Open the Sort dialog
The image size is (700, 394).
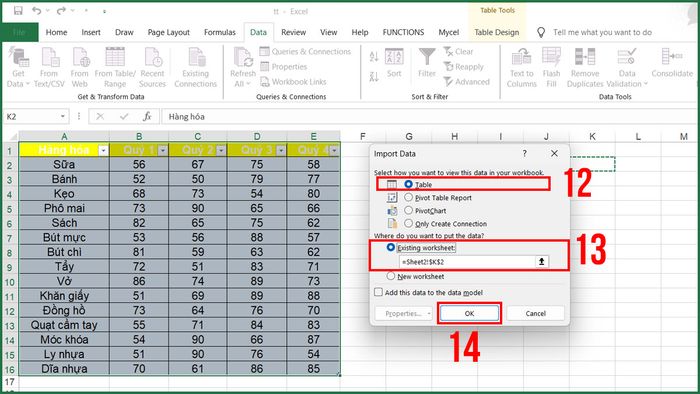click(x=394, y=62)
